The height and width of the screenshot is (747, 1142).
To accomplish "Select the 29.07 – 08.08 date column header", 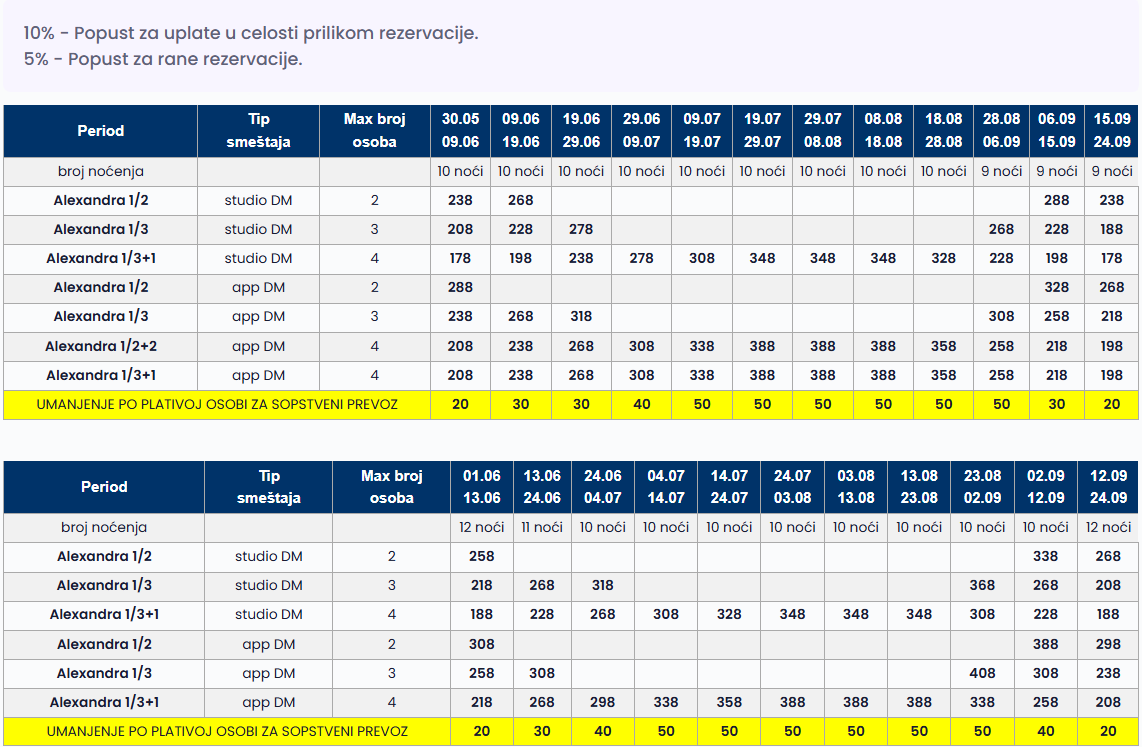I will click(822, 131).
